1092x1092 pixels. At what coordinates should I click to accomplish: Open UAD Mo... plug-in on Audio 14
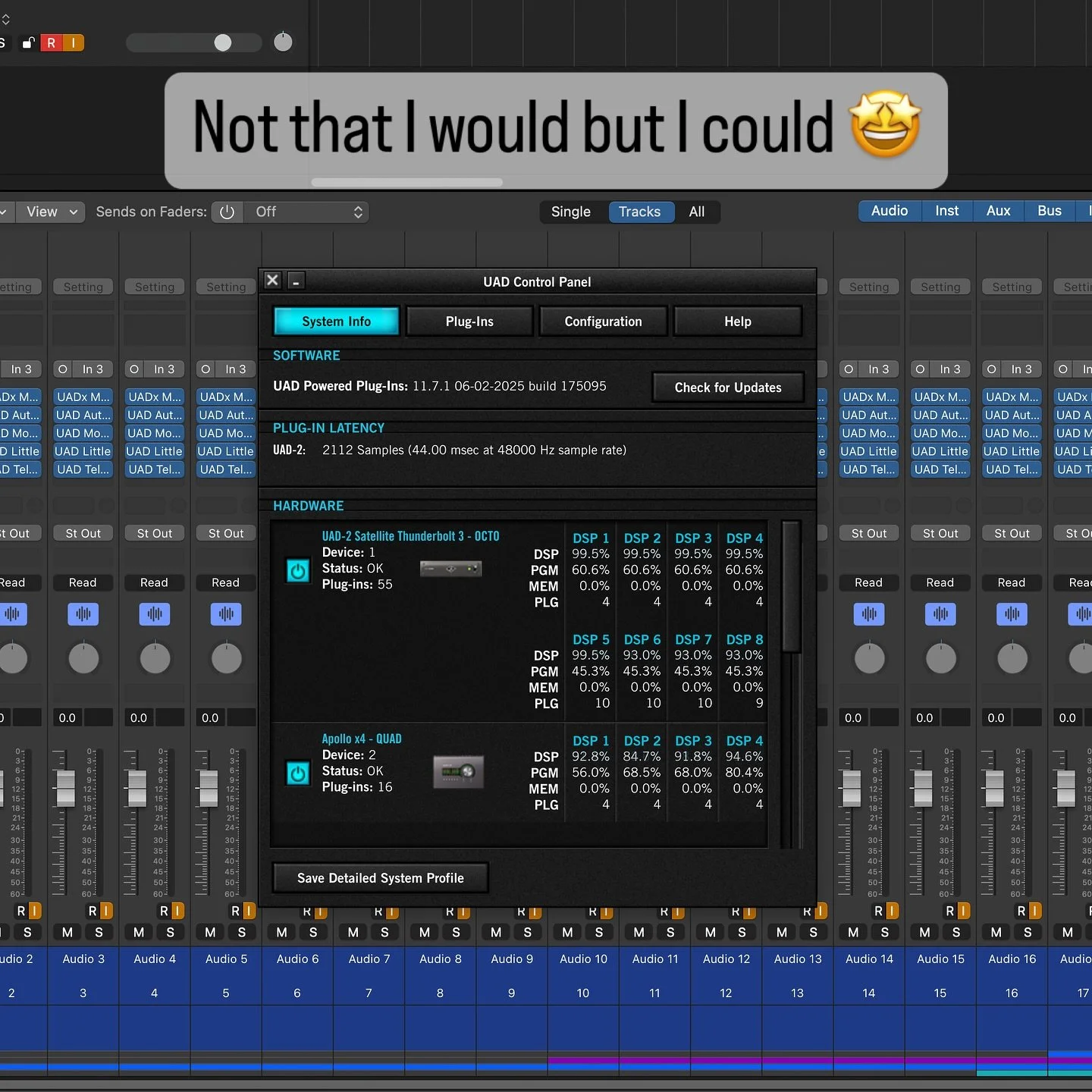point(869,433)
